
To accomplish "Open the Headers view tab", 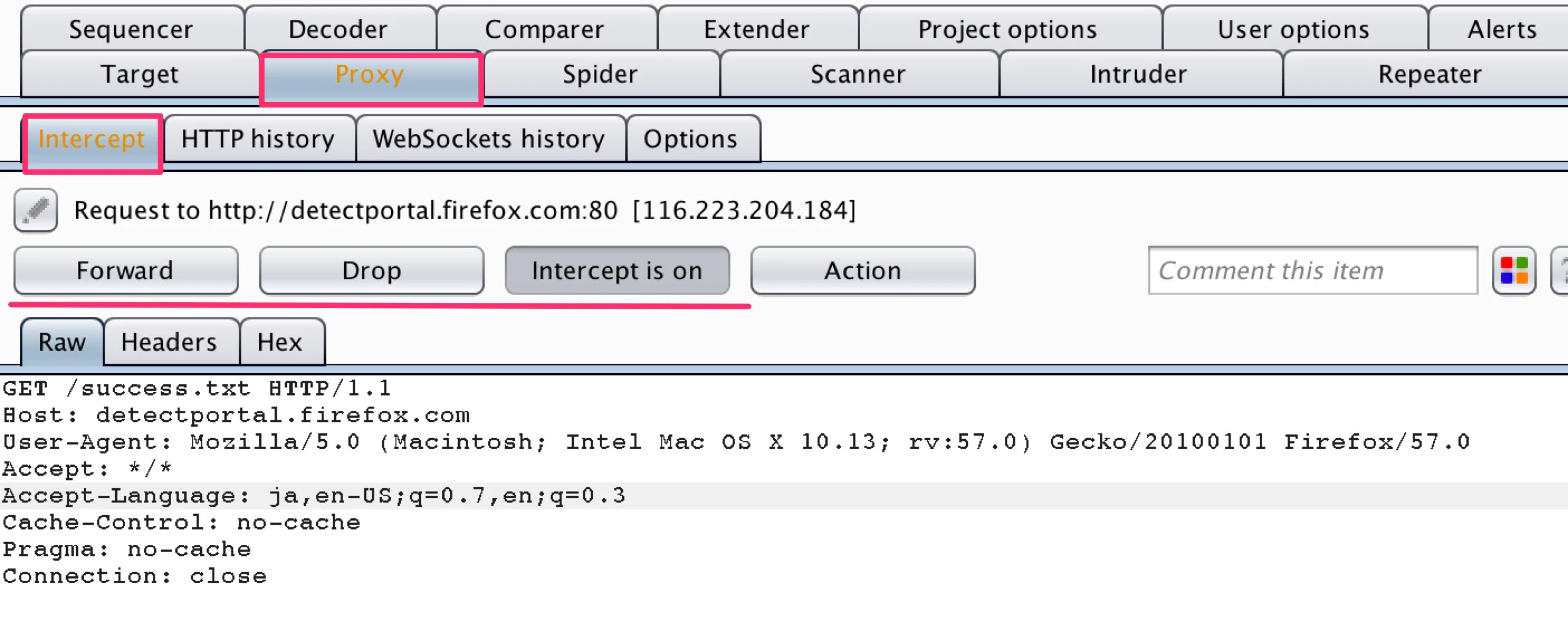I will (x=170, y=342).
